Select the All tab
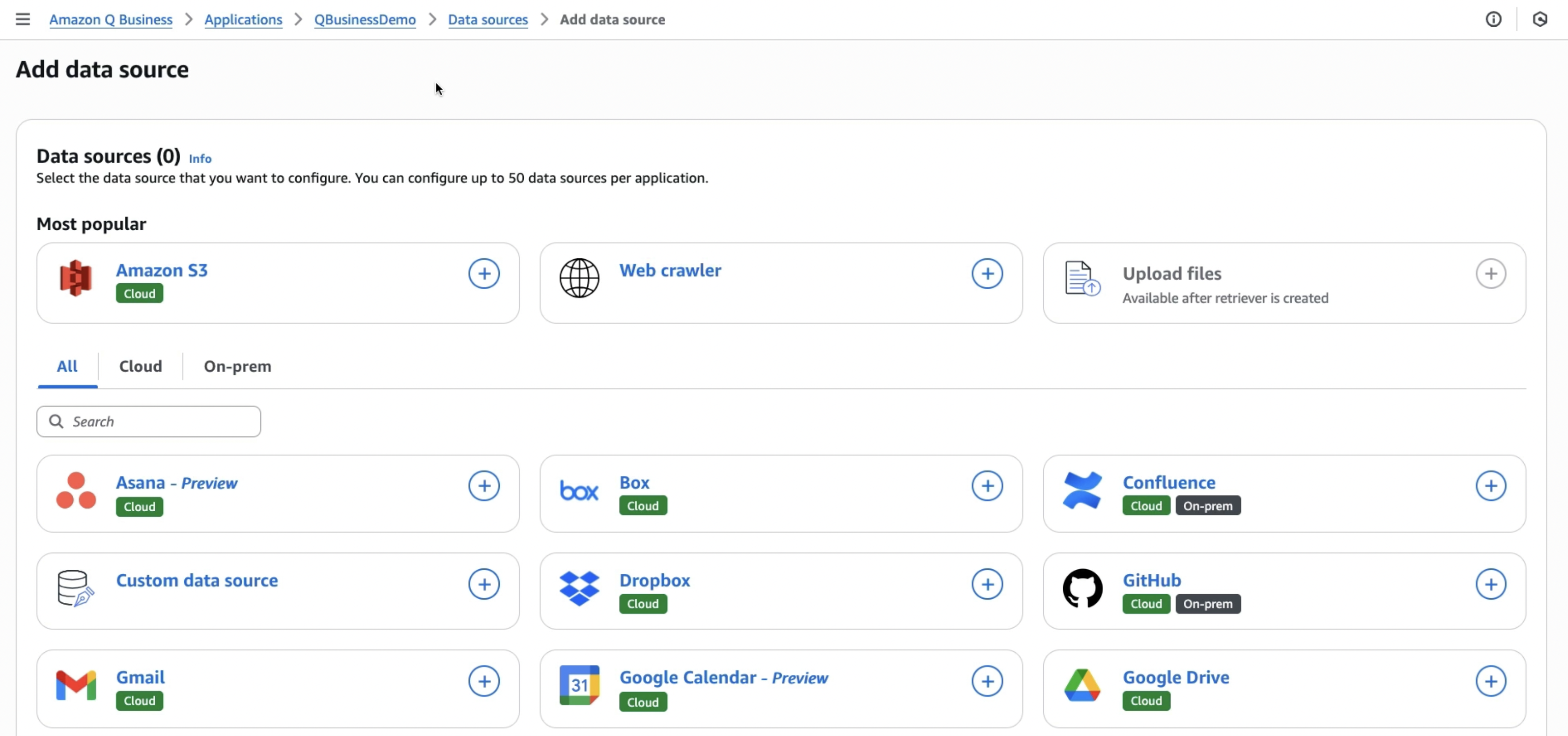 click(67, 367)
